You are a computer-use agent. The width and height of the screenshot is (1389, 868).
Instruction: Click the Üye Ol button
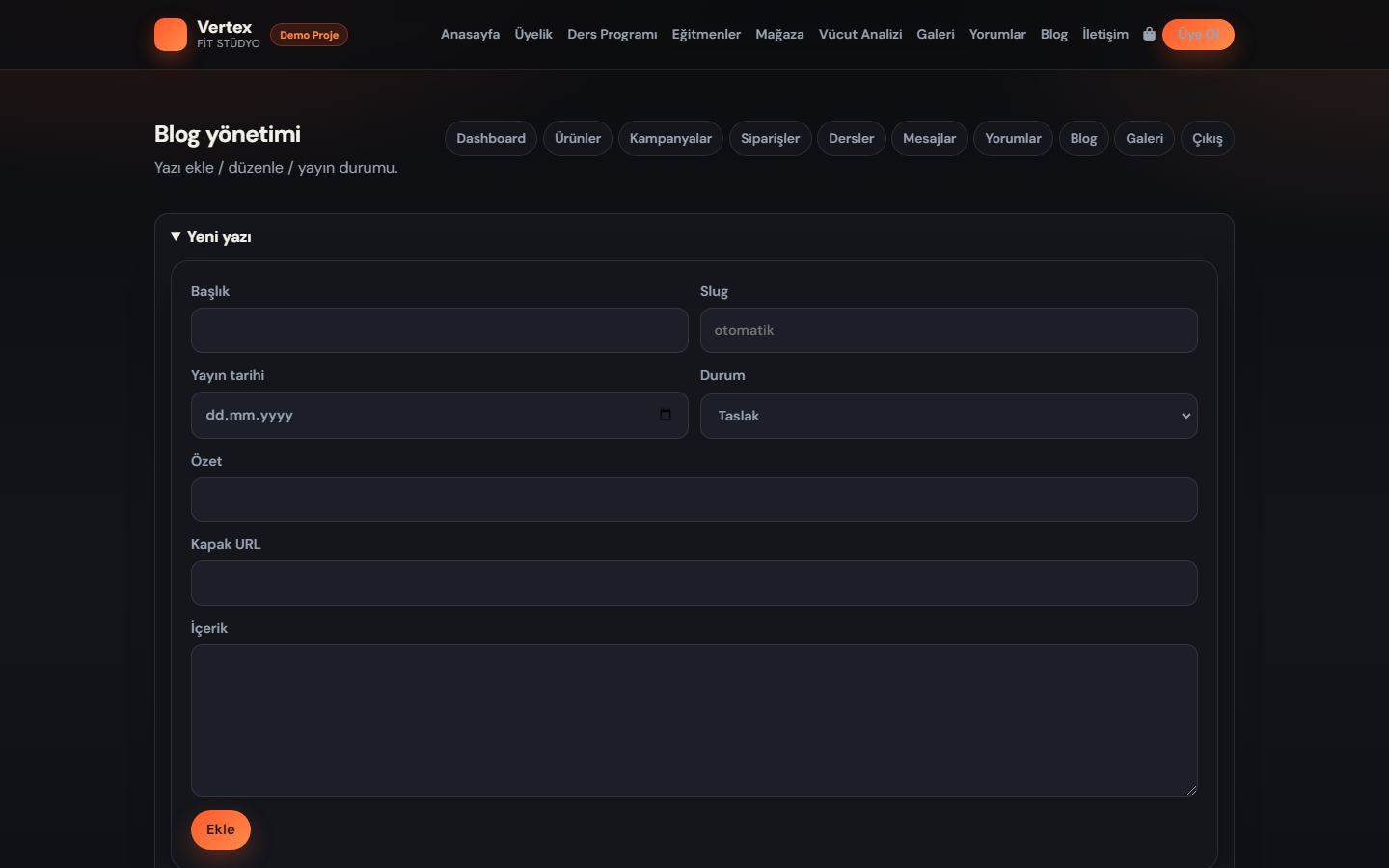point(1198,35)
